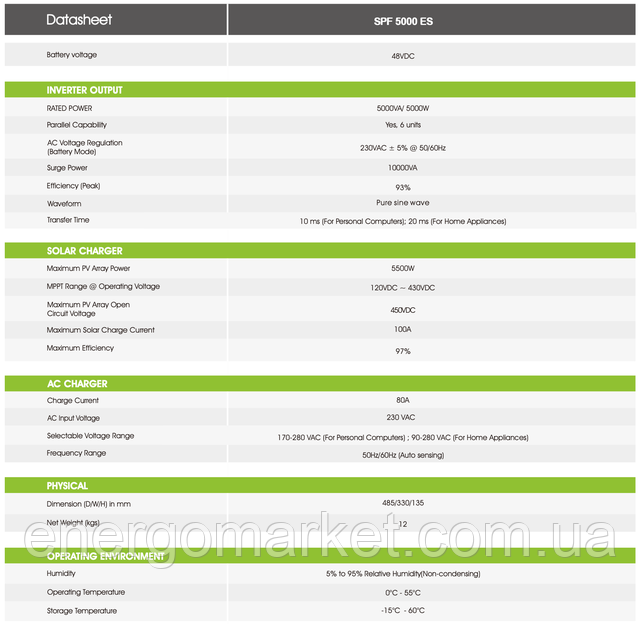
Task: Select the 'RATED POWER' label
Action: tap(69, 108)
